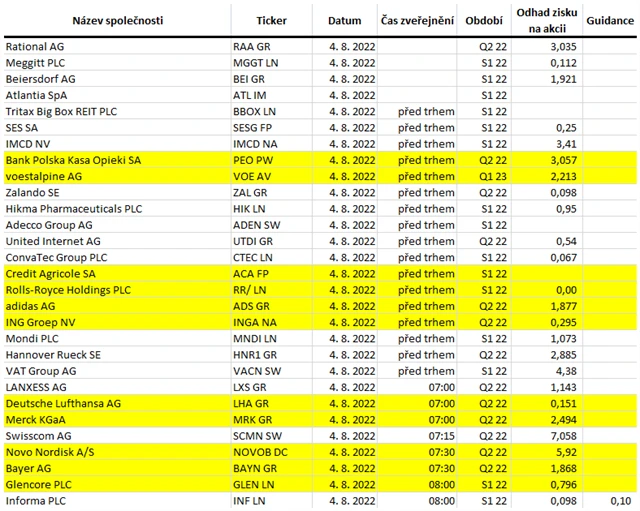640x511 pixels.
Task: Click the BAYN GR ticker cell
Action: tap(255, 468)
